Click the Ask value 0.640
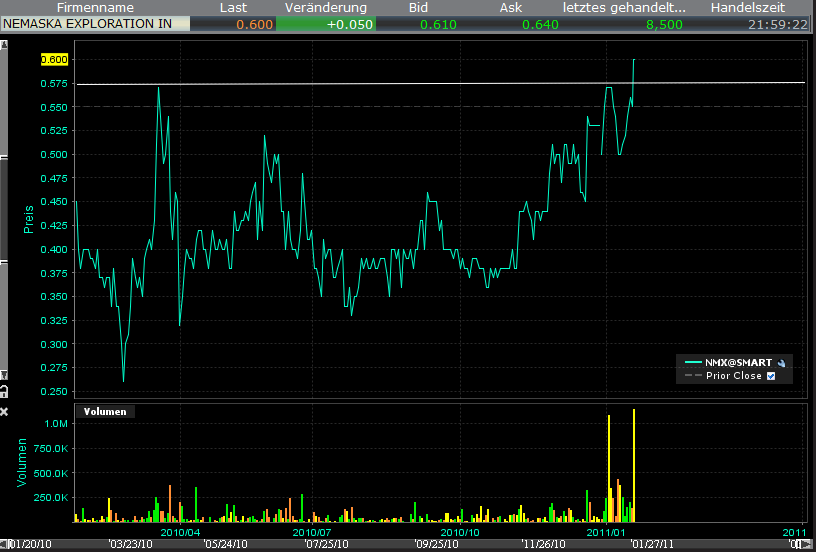The height and width of the screenshot is (552, 816). [x=538, y=24]
